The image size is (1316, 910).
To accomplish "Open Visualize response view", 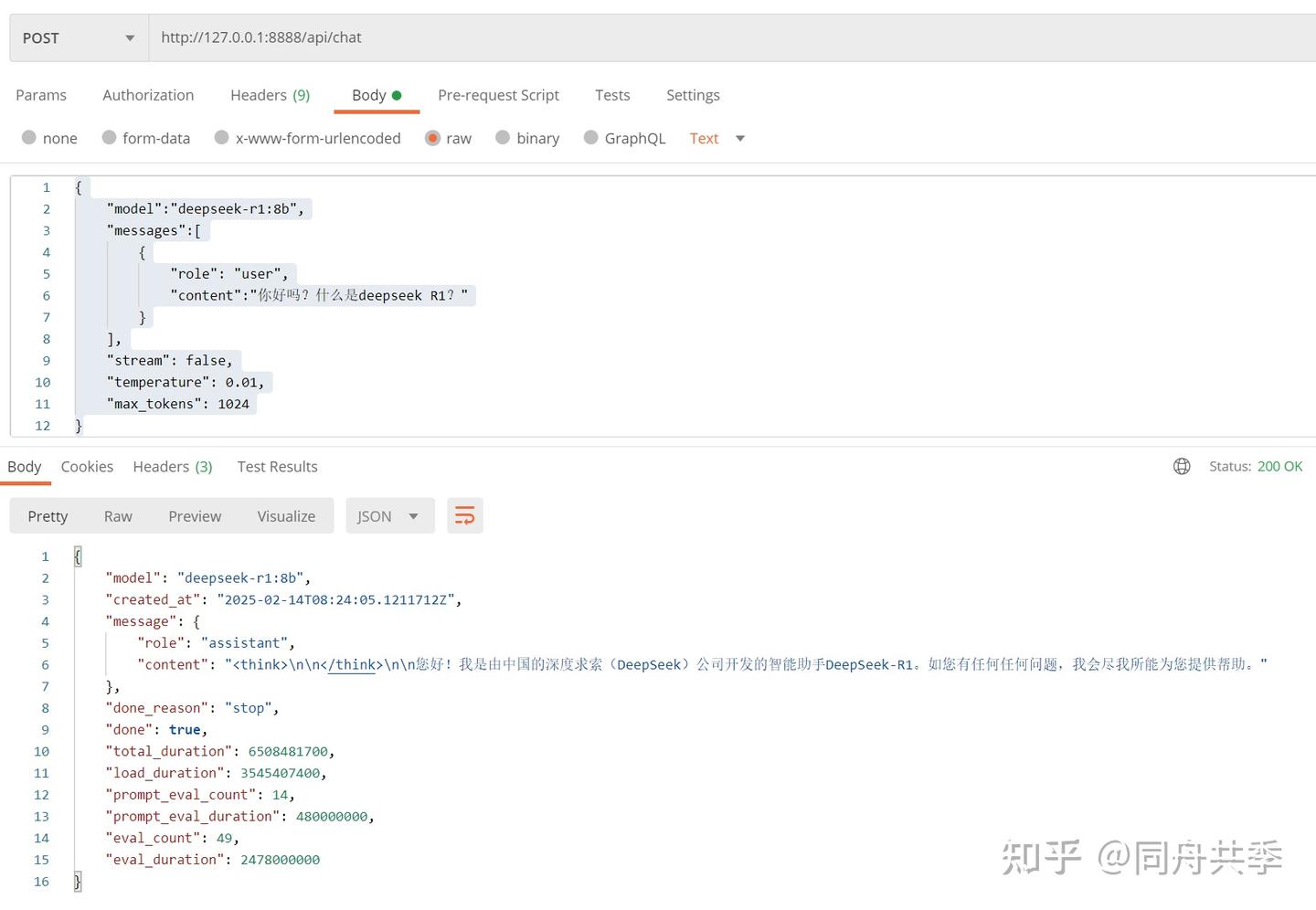I will point(286,516).
